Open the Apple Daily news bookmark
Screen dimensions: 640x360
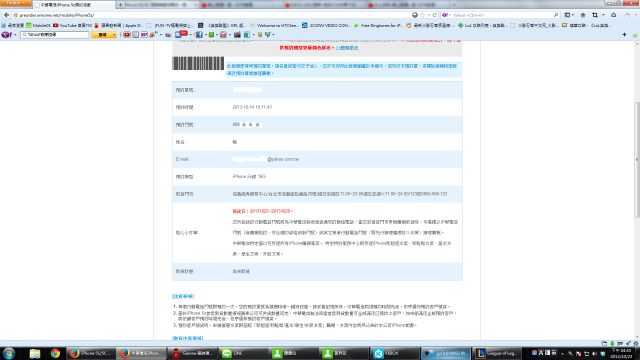tap(119, 25)
